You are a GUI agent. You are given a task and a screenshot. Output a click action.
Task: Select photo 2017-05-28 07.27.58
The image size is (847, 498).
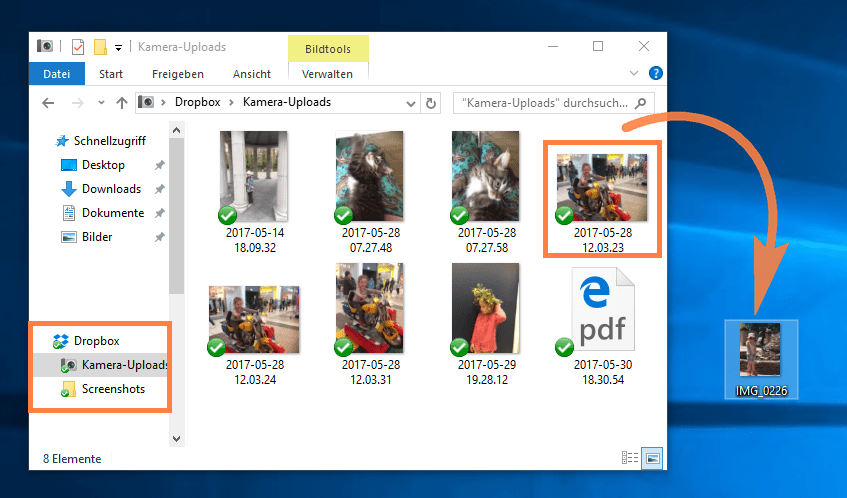tap(487, 192)
